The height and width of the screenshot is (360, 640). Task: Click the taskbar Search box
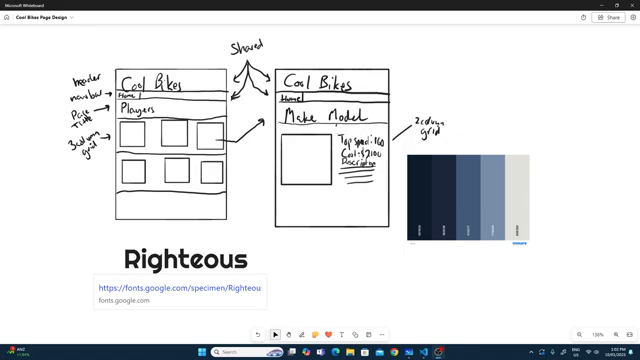(x=247, y=352)
